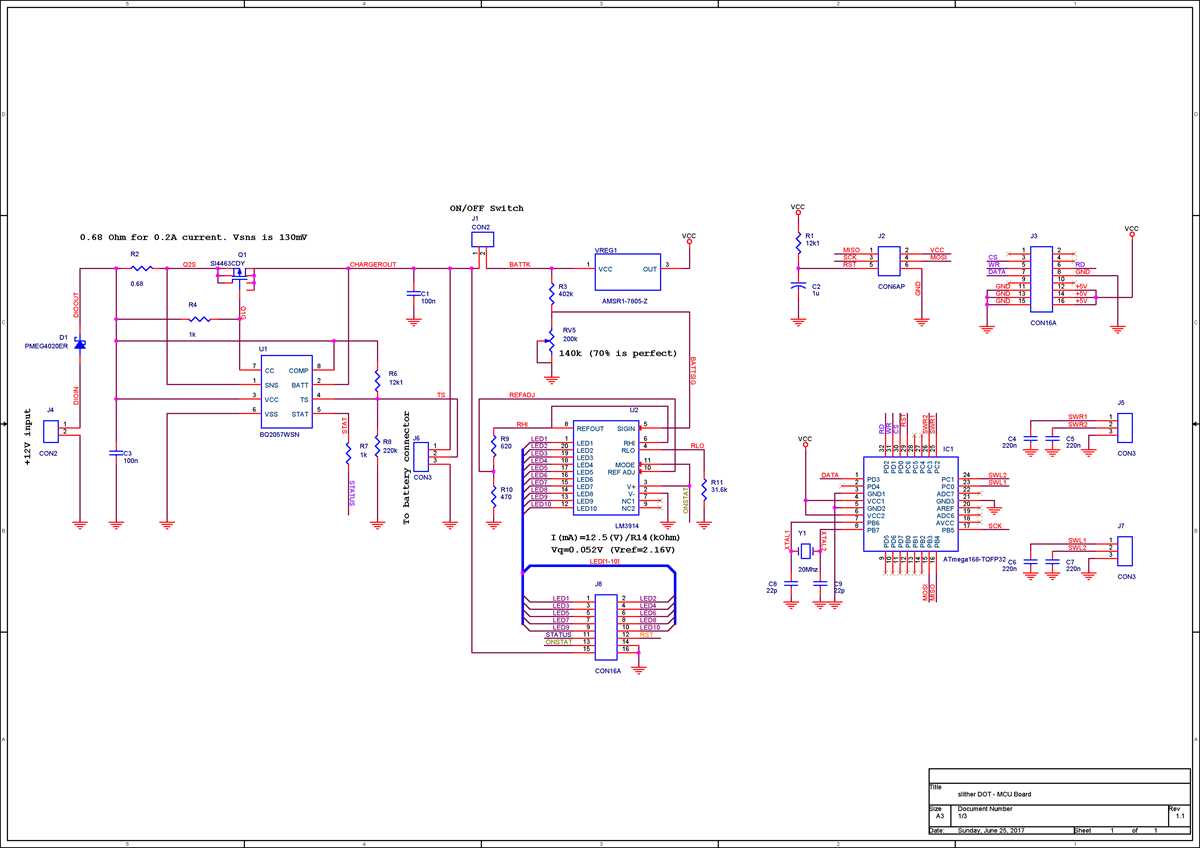Select capacitor C2 1u symbol
This screenshot has width=1200, height=848.
click(798, 285)
